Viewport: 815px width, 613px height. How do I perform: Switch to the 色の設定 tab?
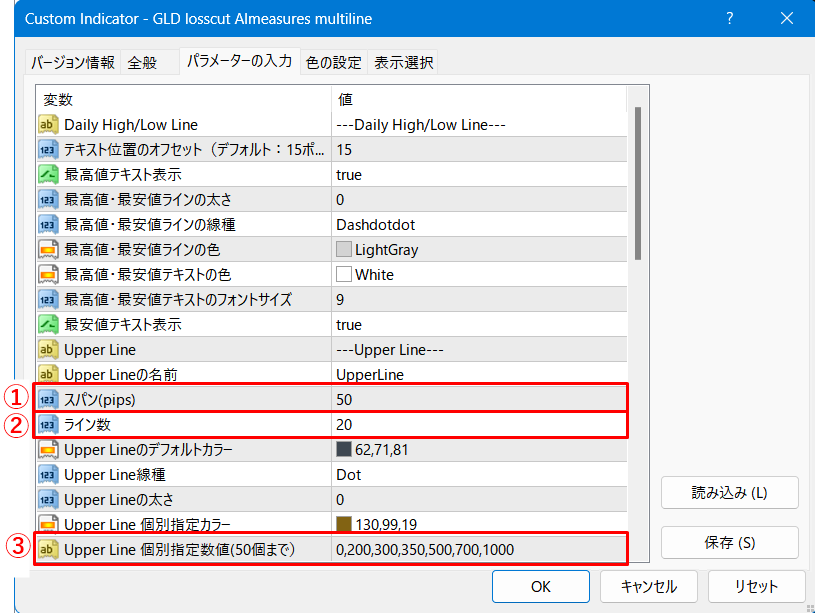pos(333,62)
